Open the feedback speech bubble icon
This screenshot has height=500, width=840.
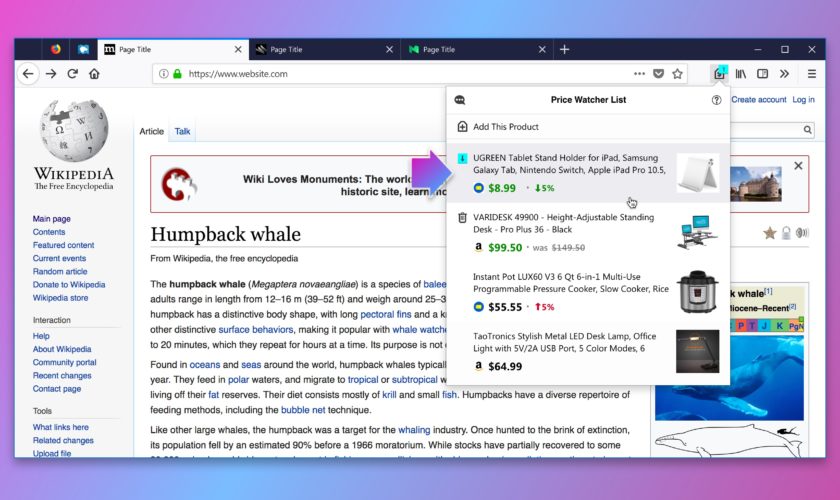click(460, 100)
